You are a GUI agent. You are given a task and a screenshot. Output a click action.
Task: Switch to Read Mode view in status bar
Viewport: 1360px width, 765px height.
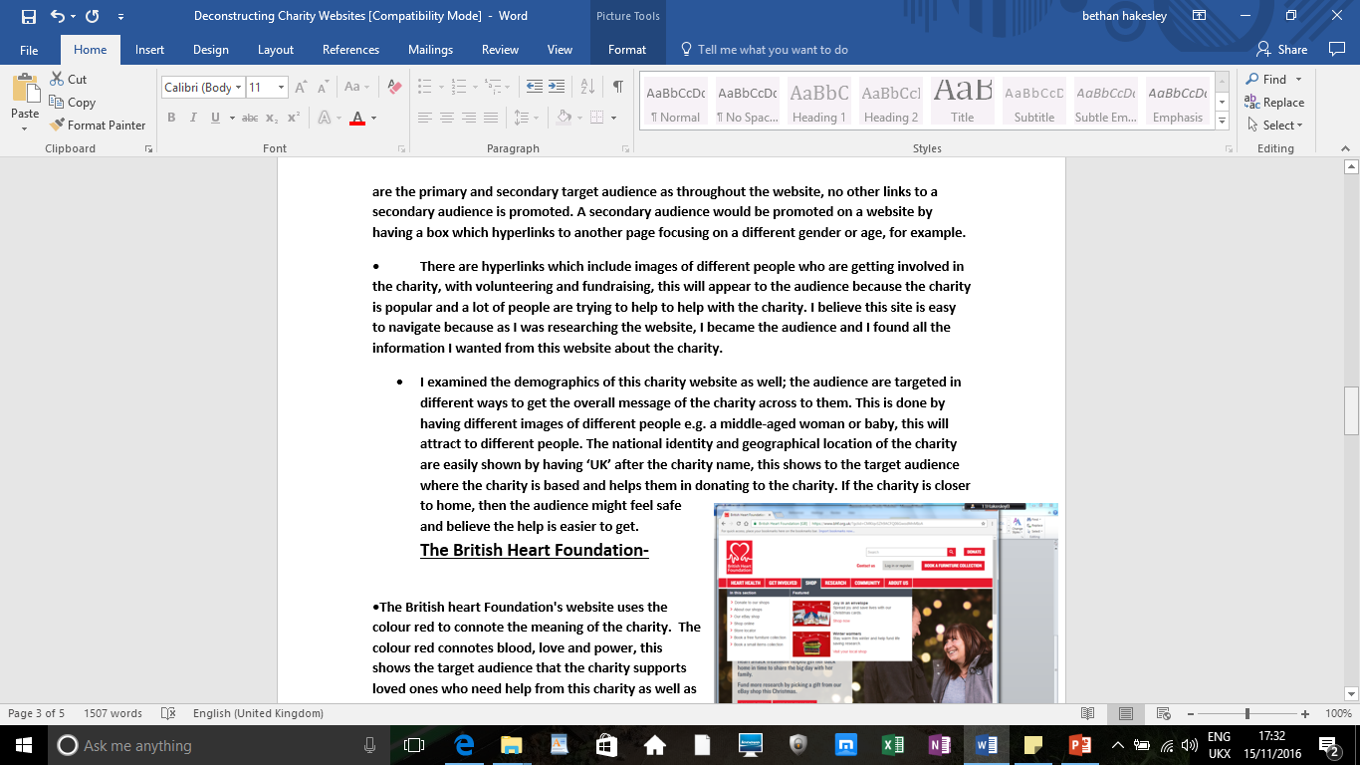point(1087,714)
